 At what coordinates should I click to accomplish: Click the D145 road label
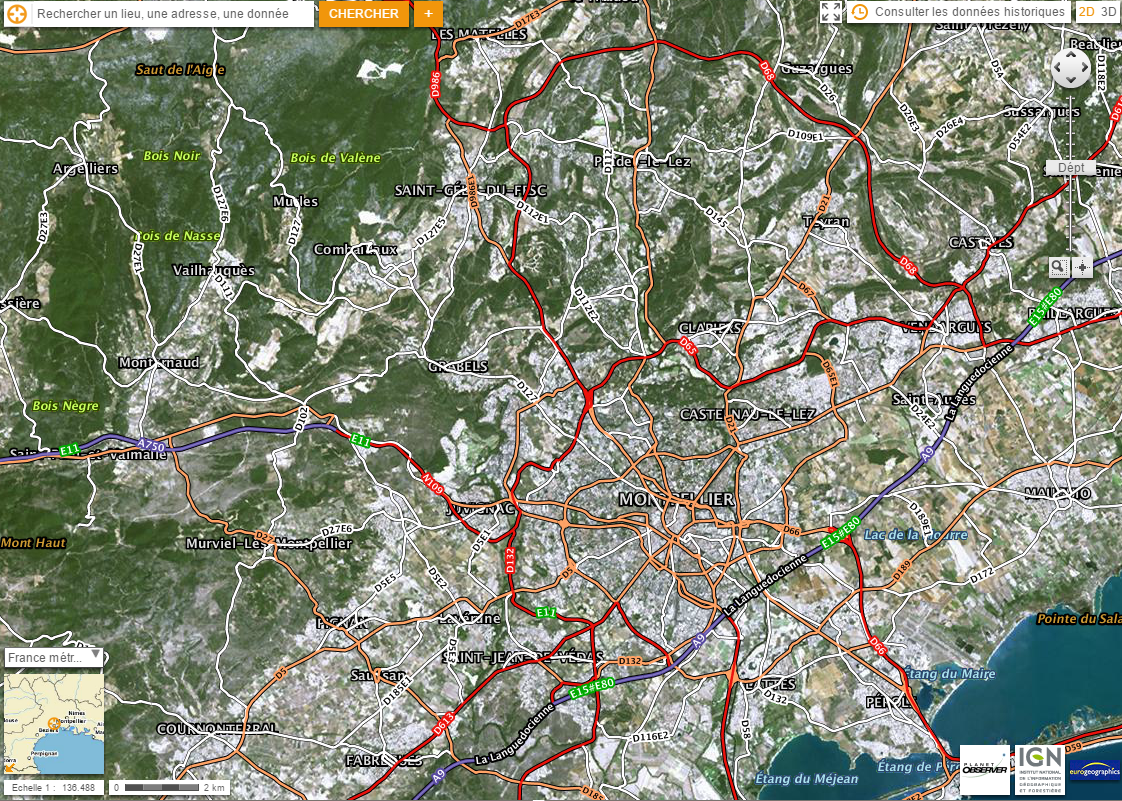point(716,217)
